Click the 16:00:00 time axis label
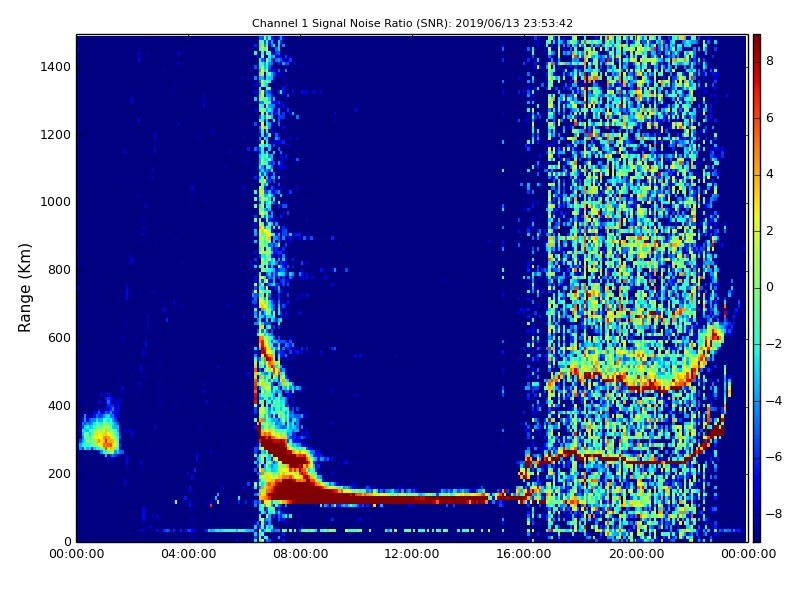The image size is (800, 600). pyautogui.click(x=524, y=554)
